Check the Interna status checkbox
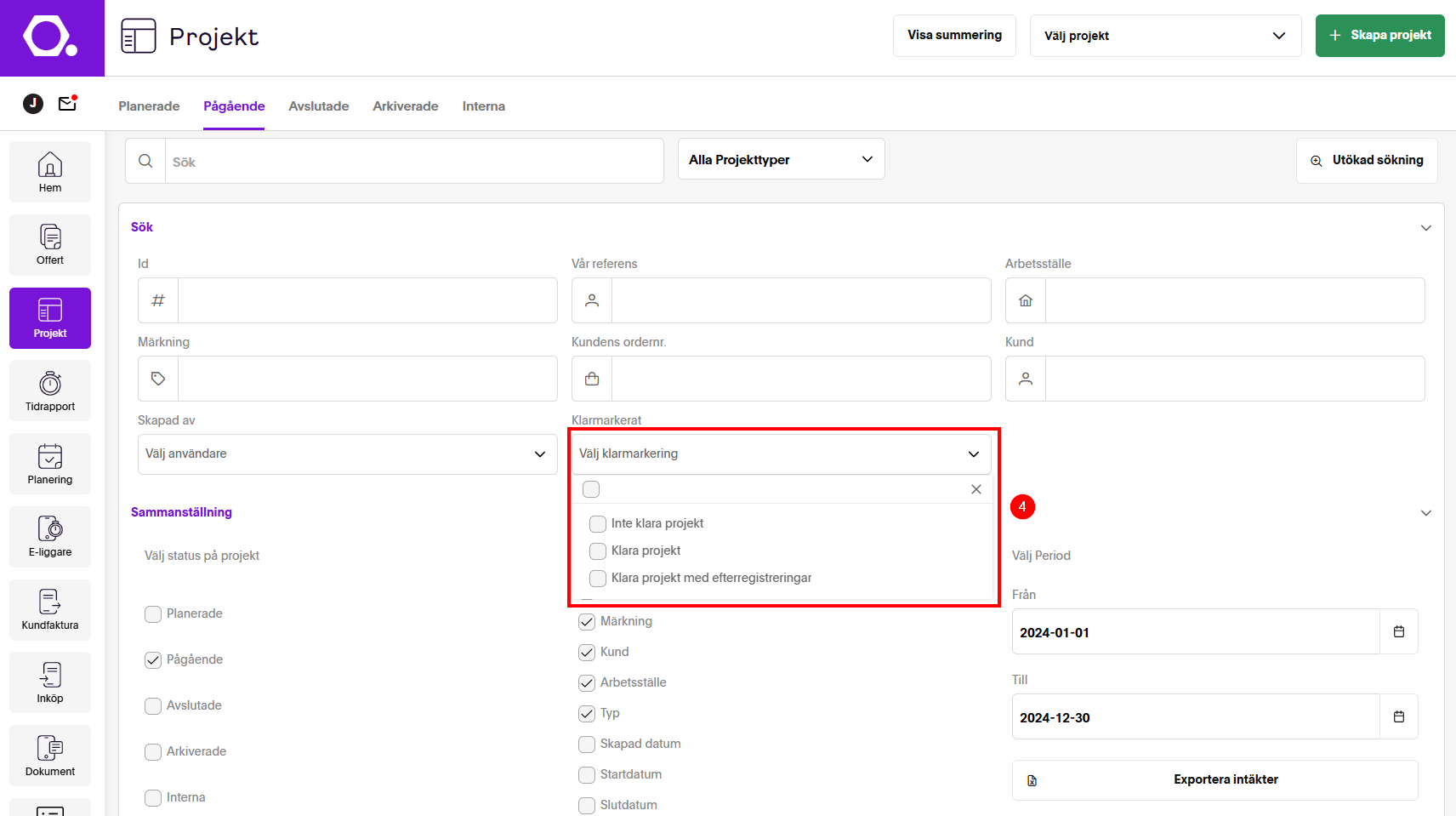The height and width of the screenshot is (816, 1456). (153, 798)
